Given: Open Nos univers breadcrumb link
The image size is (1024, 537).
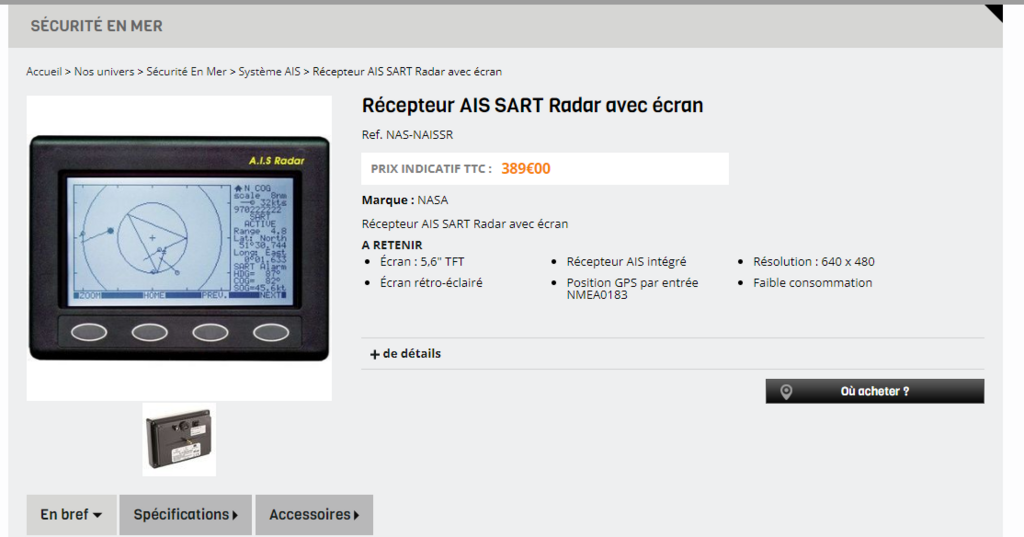Looking at the screenshot, I should tap(104, 72).
